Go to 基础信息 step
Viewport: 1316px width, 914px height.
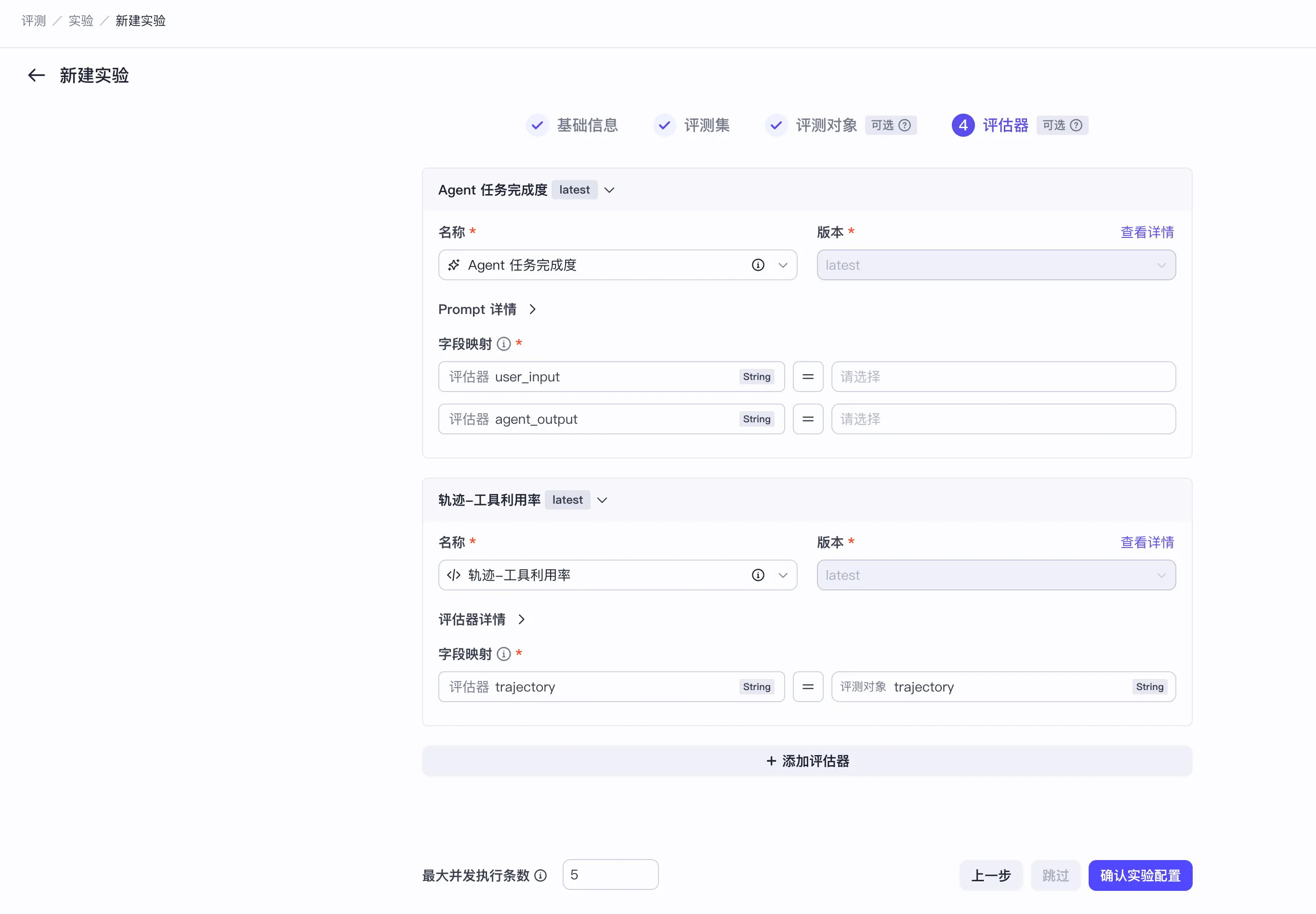click(x=588, y=125)
